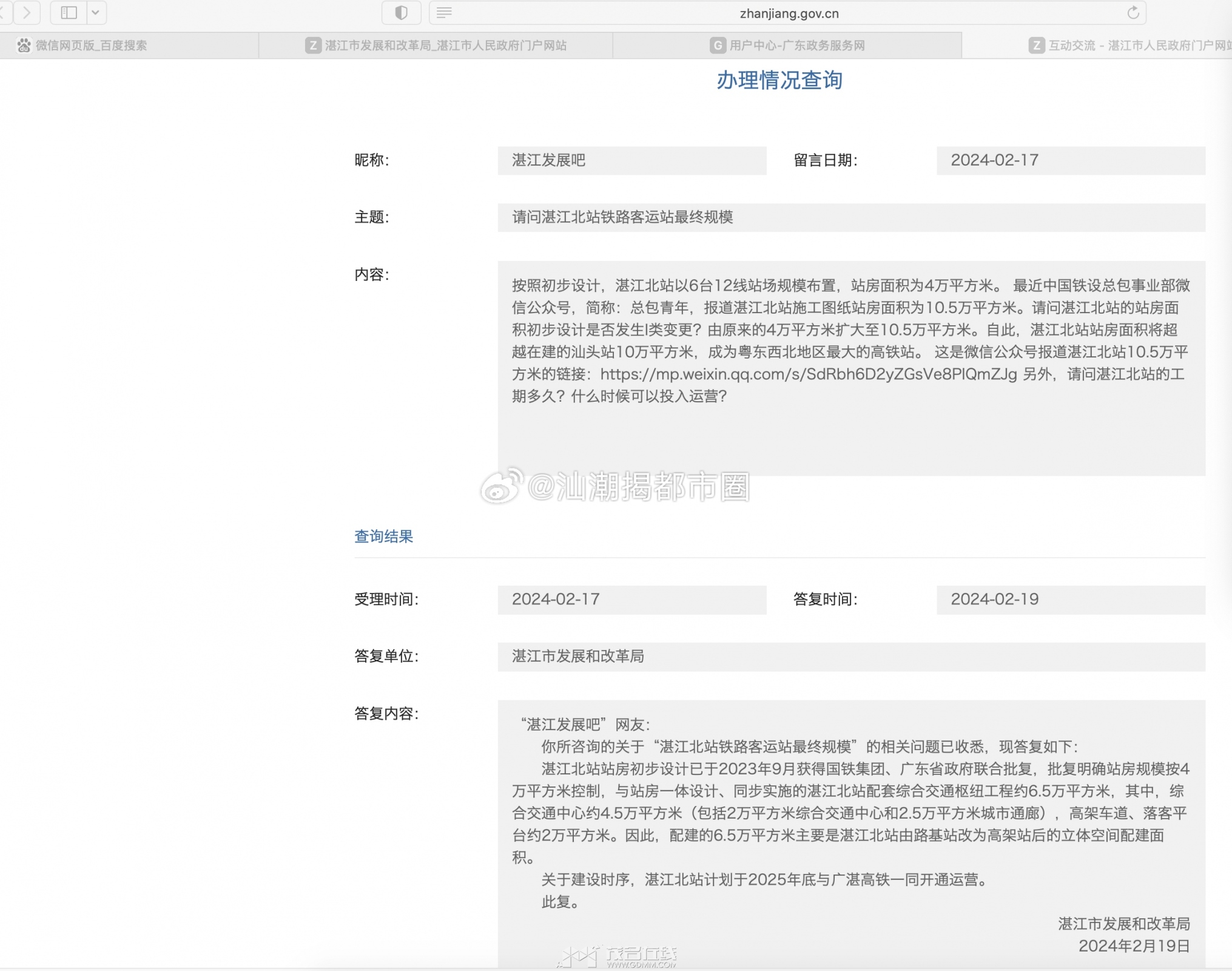This screenshot has width=1232, height=971.
Task: Click the 昵称 field showing 湛江发展吧
Action: pyautogui.click(x=632, y=160)
